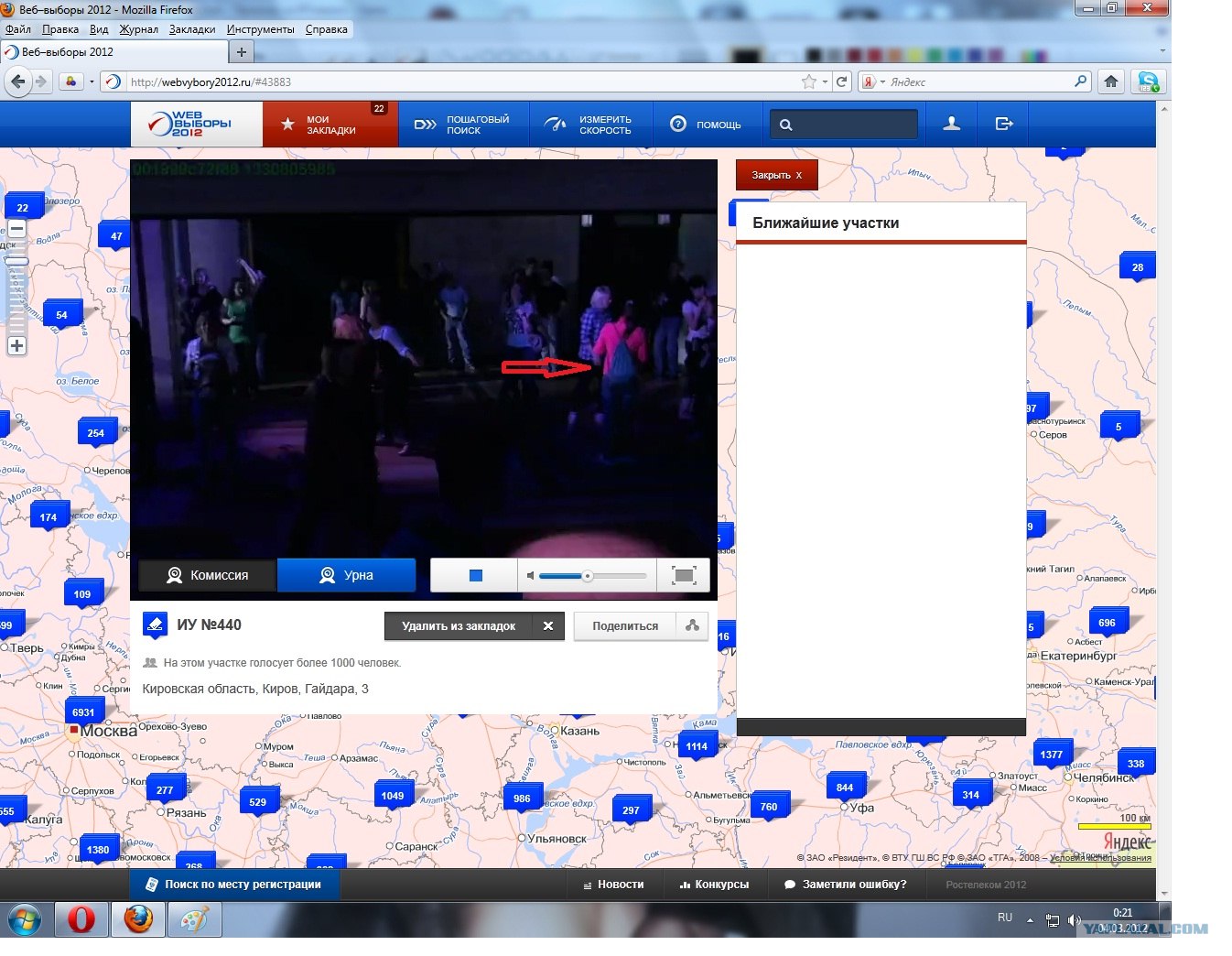This screenshot has height=956, width=1232.
Task: Expand Поиск по месту регистрации panel
Action: coord(234,885)
